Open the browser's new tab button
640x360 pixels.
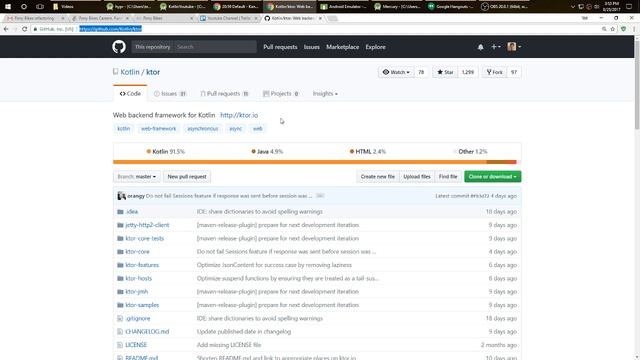(332, 18)
